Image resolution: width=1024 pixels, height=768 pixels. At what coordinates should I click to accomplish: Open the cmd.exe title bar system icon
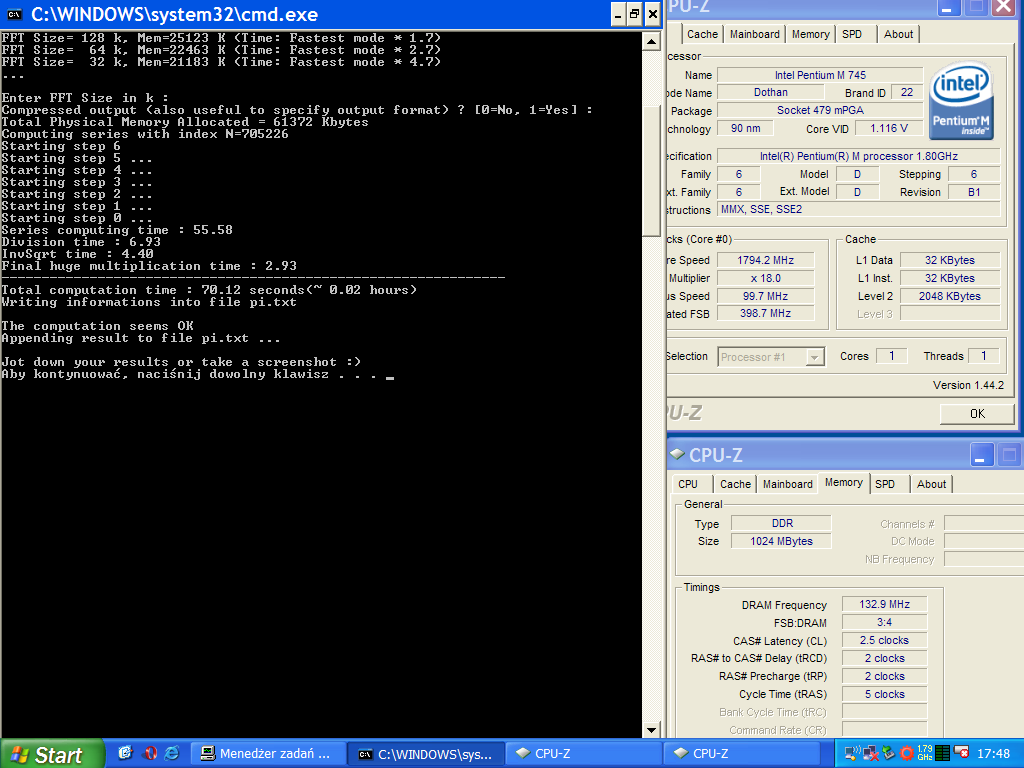click(14, 14)
